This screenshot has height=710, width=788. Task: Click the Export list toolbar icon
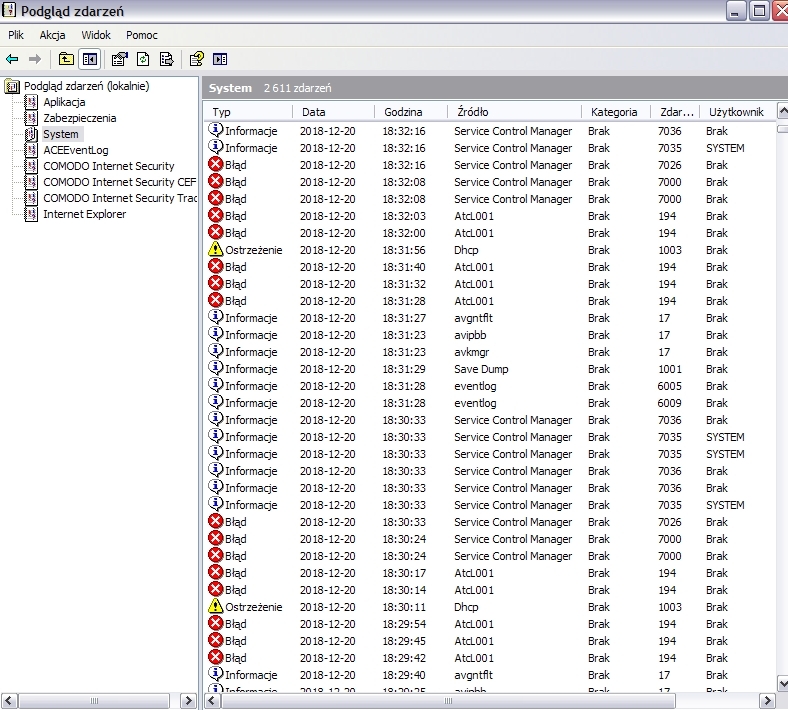click(x=166, y=59)
